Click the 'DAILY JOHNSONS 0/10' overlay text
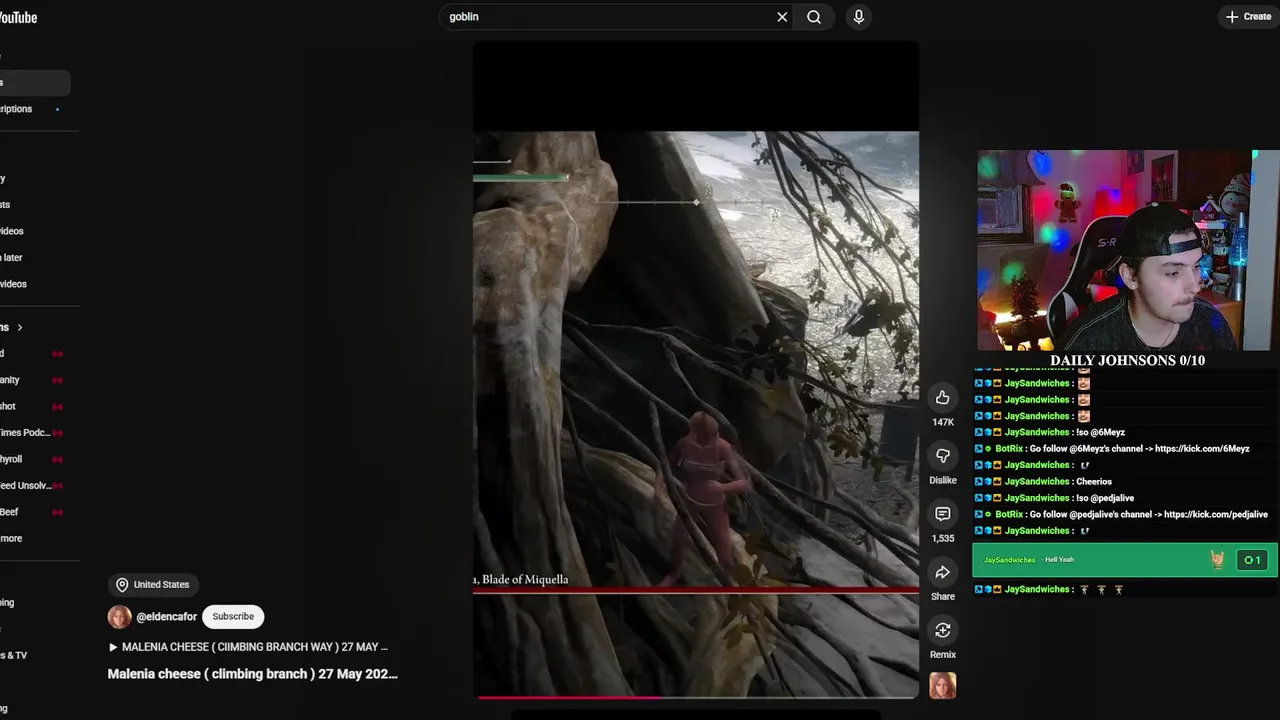 pyautogui.click(x=1127, y=360)
